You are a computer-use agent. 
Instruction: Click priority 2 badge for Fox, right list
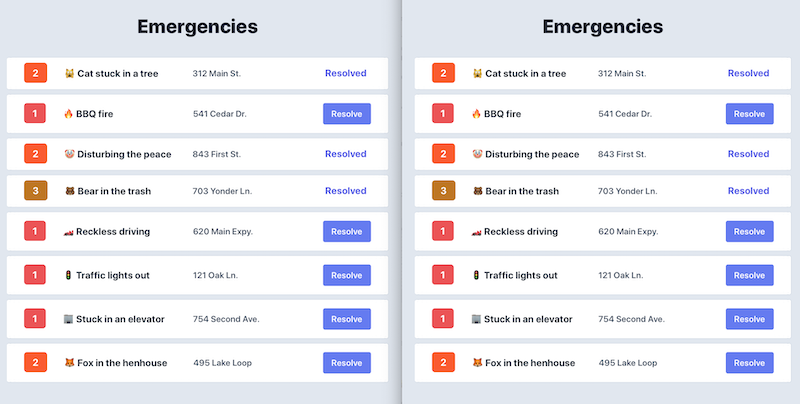[443, 363]
